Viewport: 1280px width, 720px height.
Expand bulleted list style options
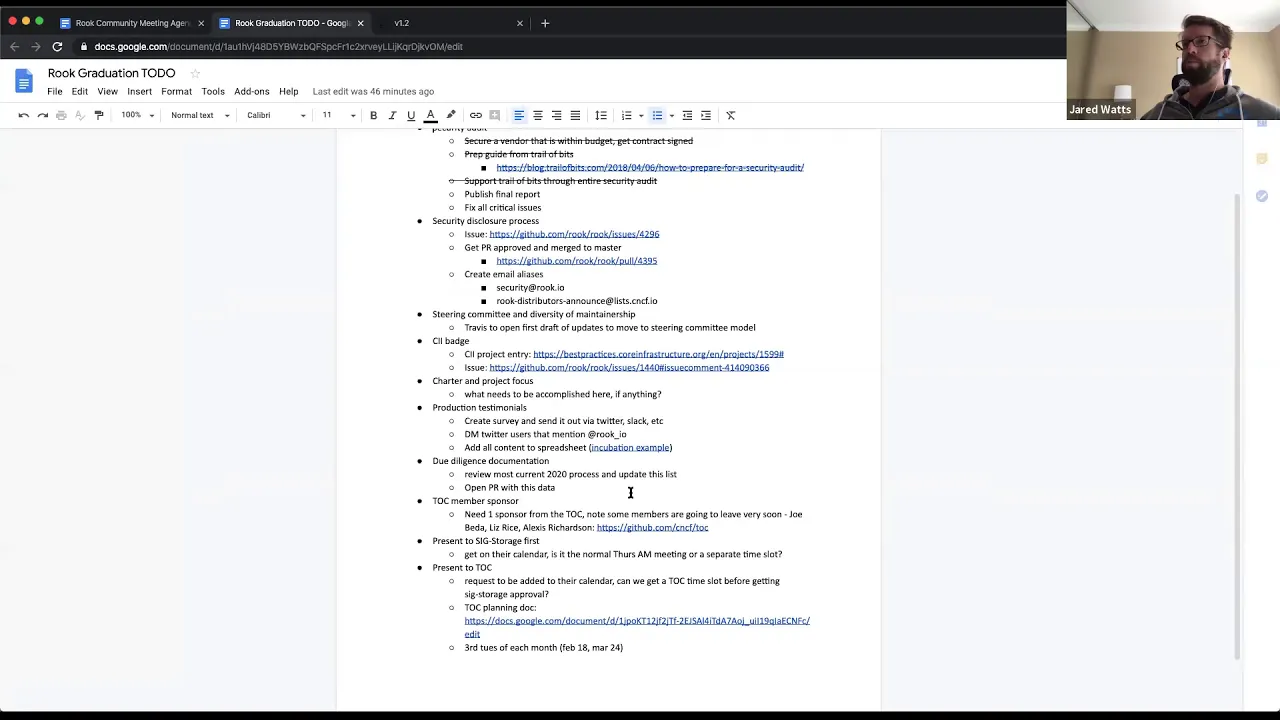(671, 115)
